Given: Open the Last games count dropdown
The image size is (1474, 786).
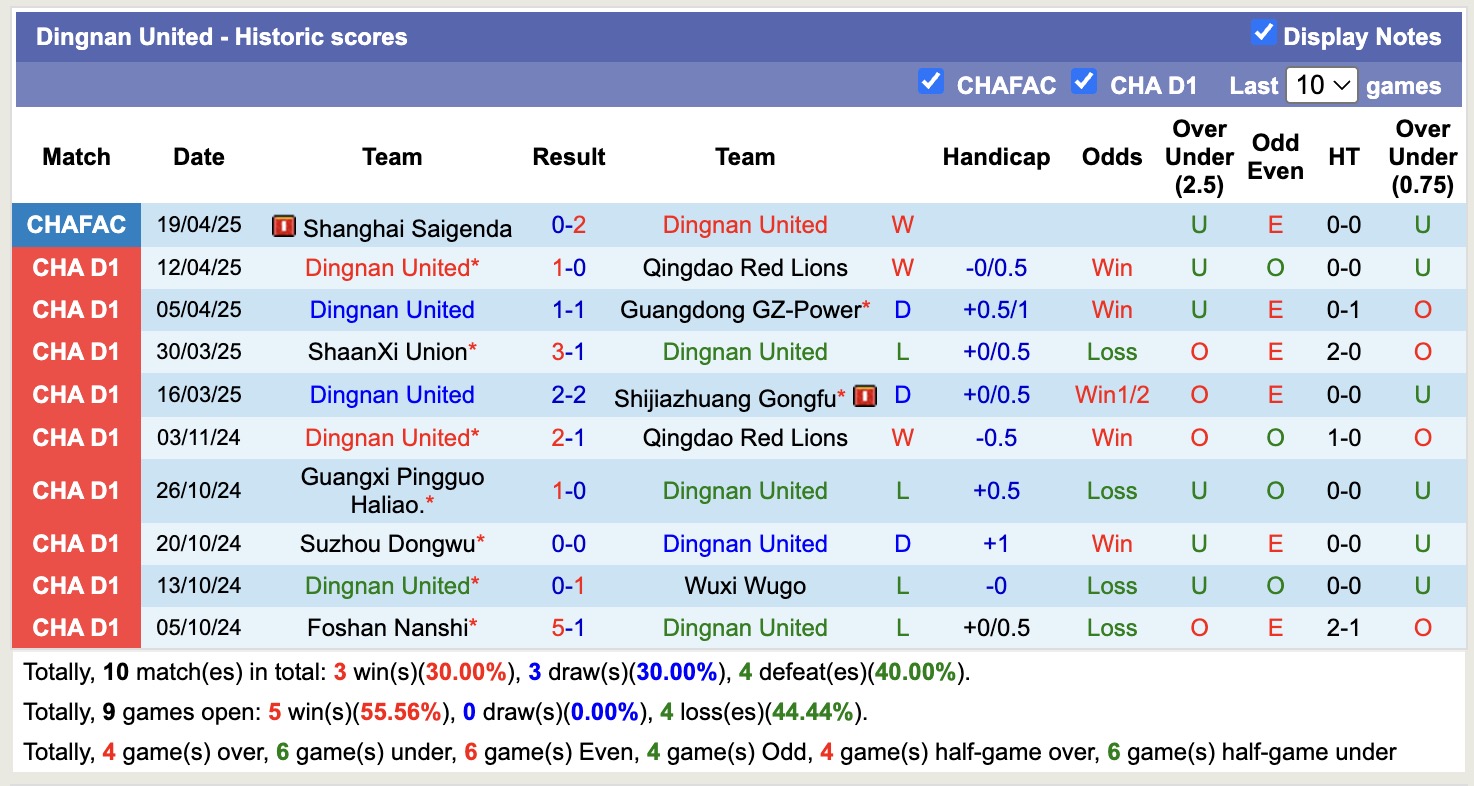Looking at the screenshot, I should click(x=1321, y=85).
